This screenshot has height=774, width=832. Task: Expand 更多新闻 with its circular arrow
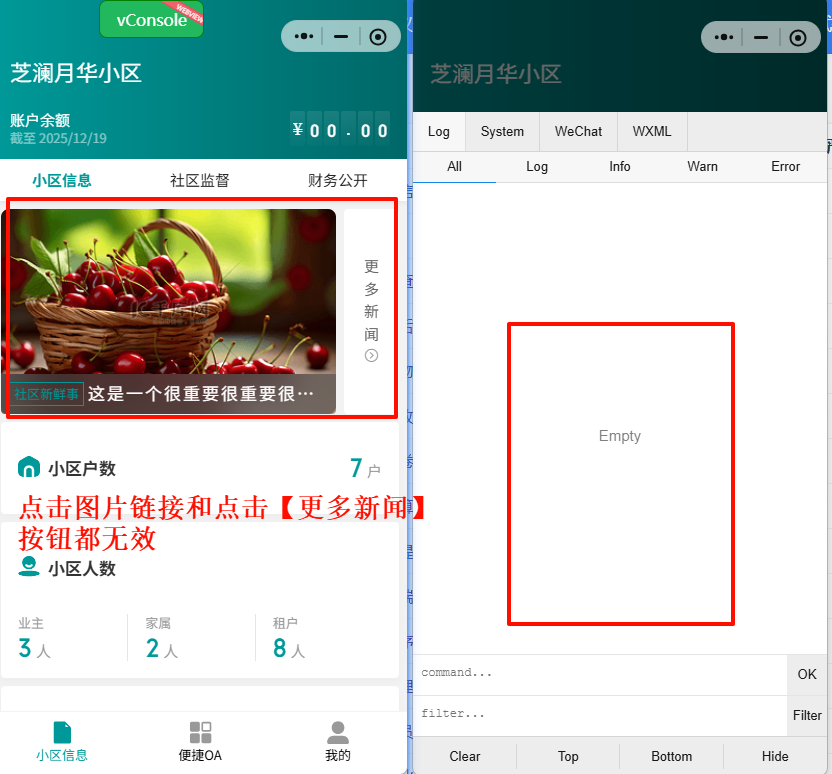(x=371, y=354)
